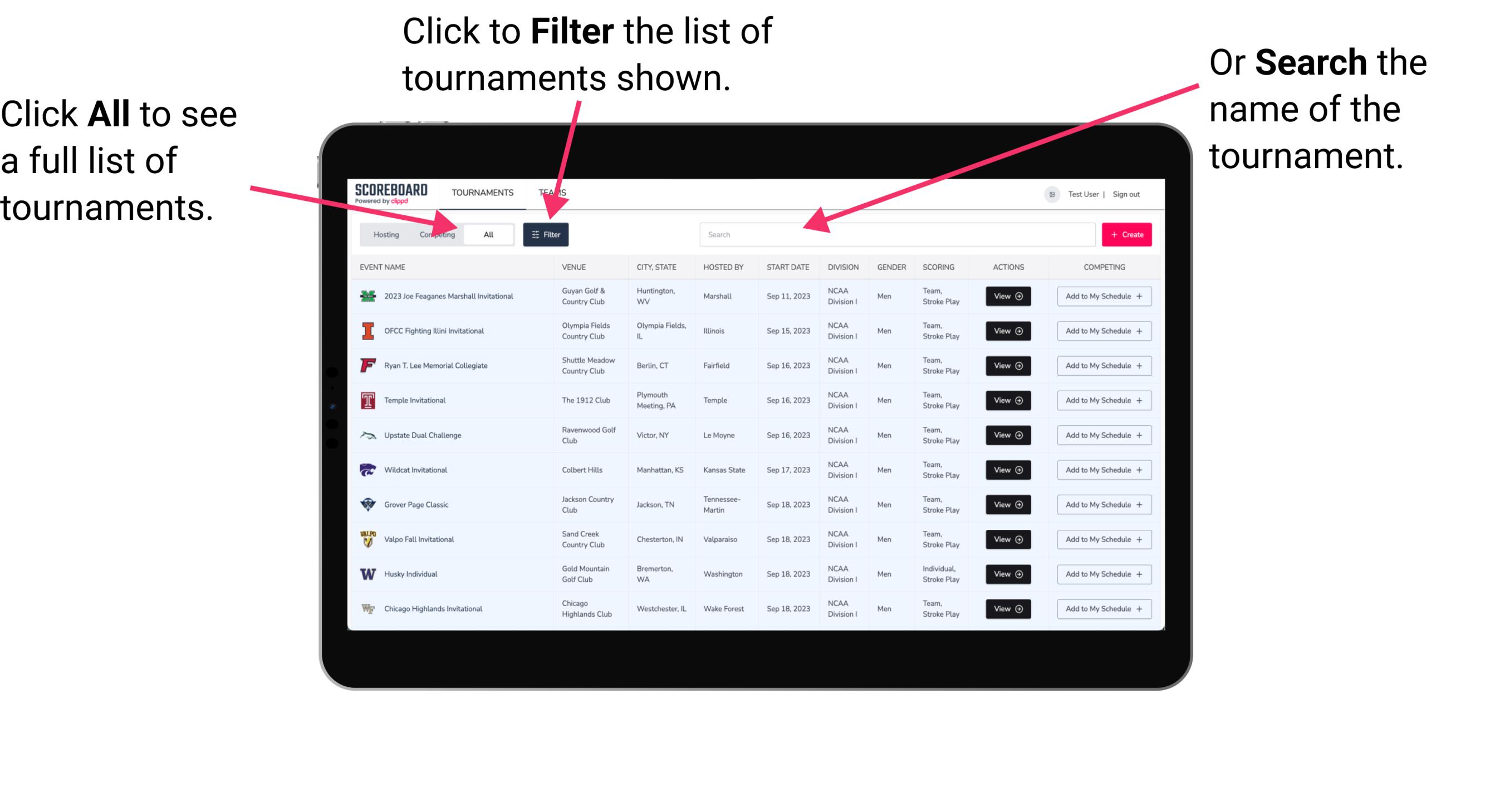Click the Marshall team logo icon
The width and height of the screenshot is (1510, 812).
coord(368,296)
